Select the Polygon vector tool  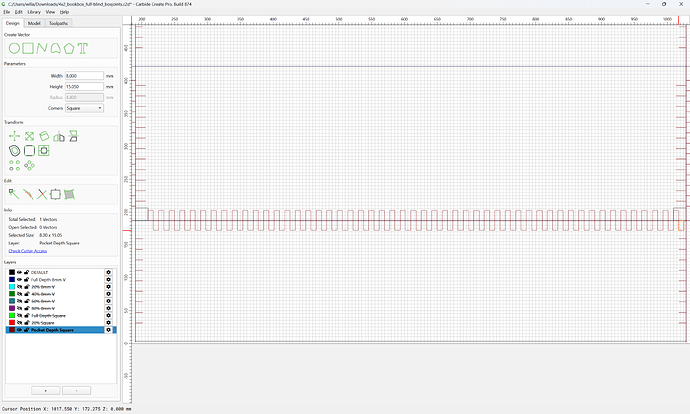coord(69,48)
